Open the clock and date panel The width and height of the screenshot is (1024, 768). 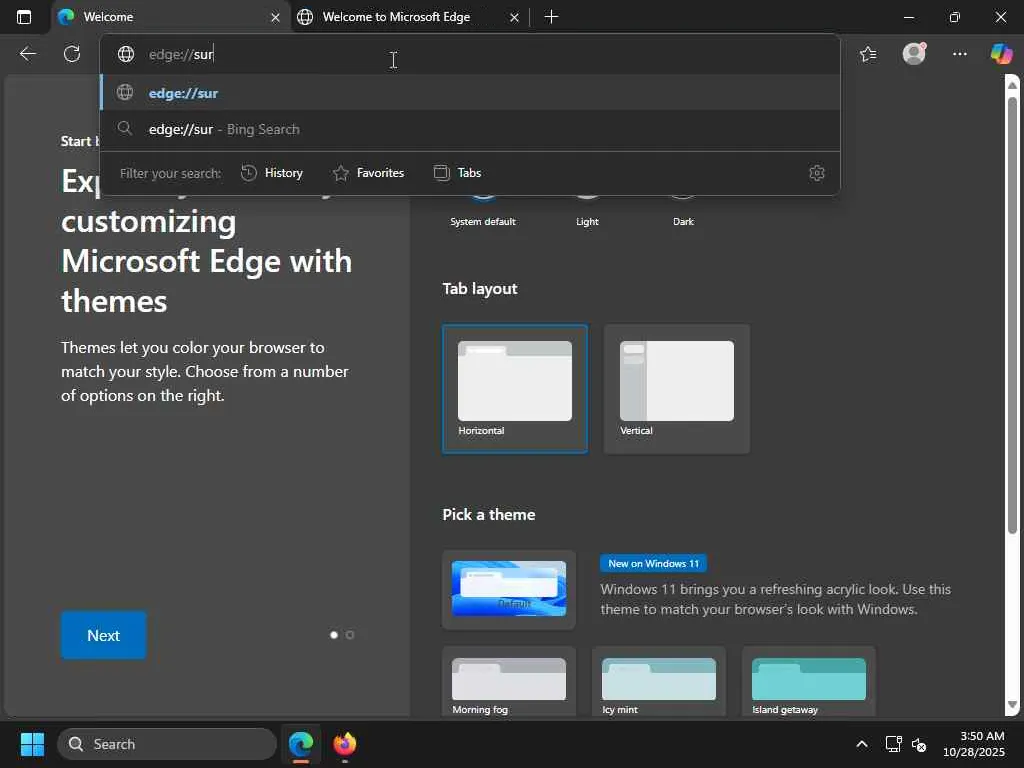974,744
